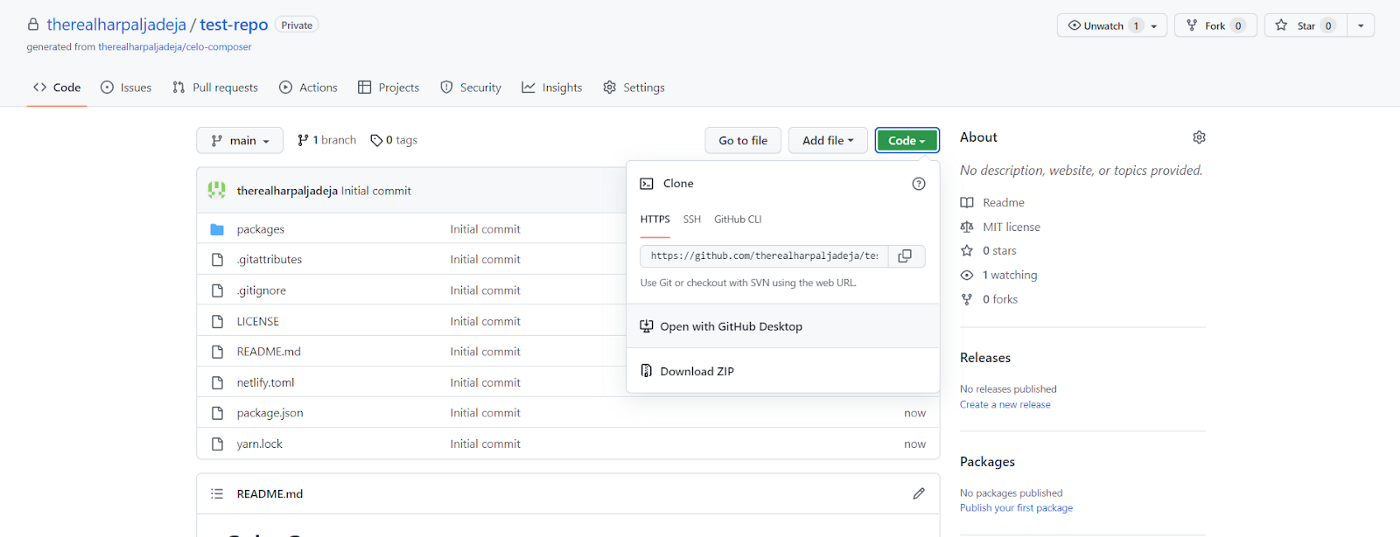Click Download ZIP option
1400x537 pixels.
(696, 371)
